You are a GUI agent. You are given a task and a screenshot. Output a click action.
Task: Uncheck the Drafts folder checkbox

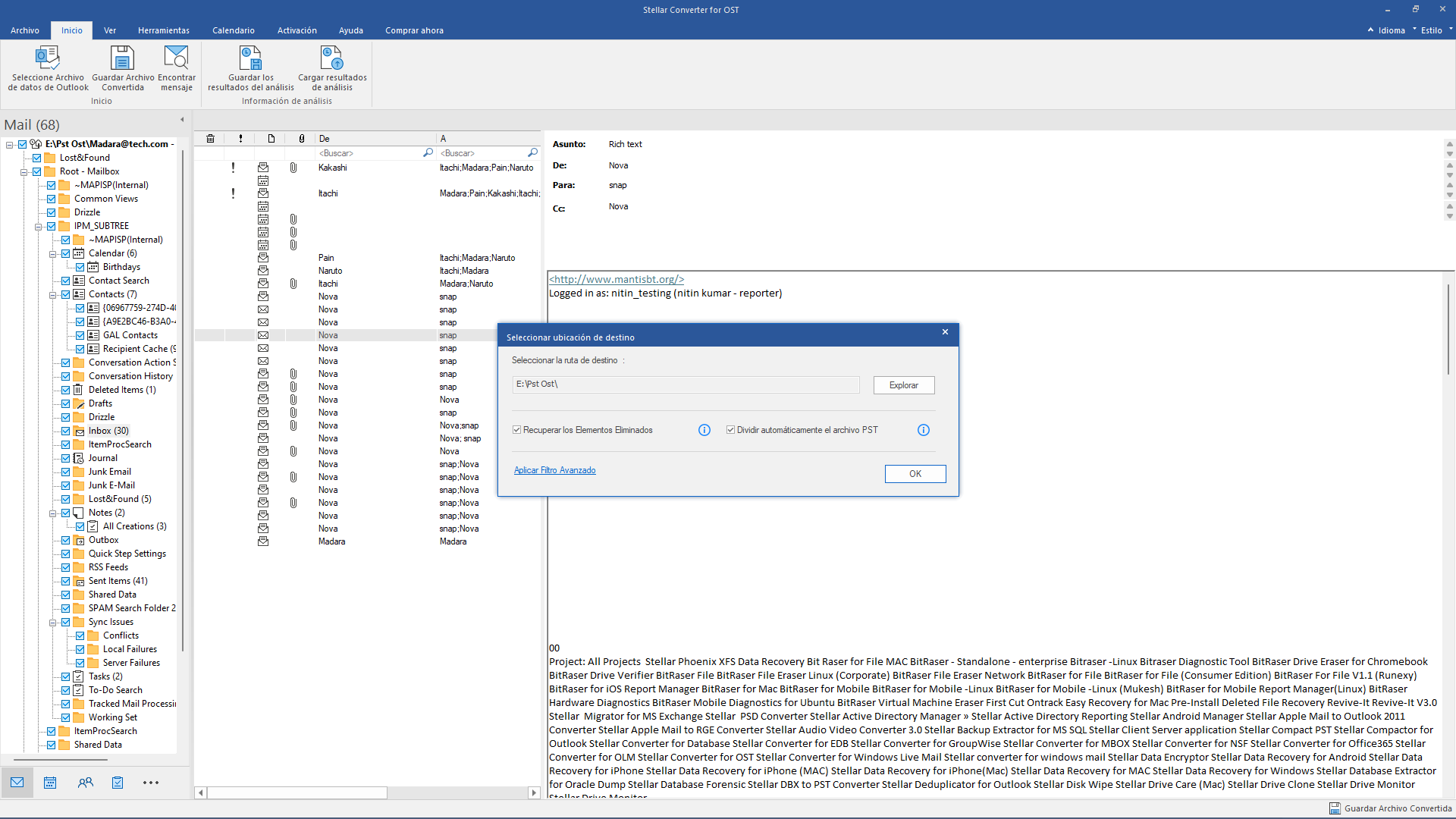[x=65, y=403]
